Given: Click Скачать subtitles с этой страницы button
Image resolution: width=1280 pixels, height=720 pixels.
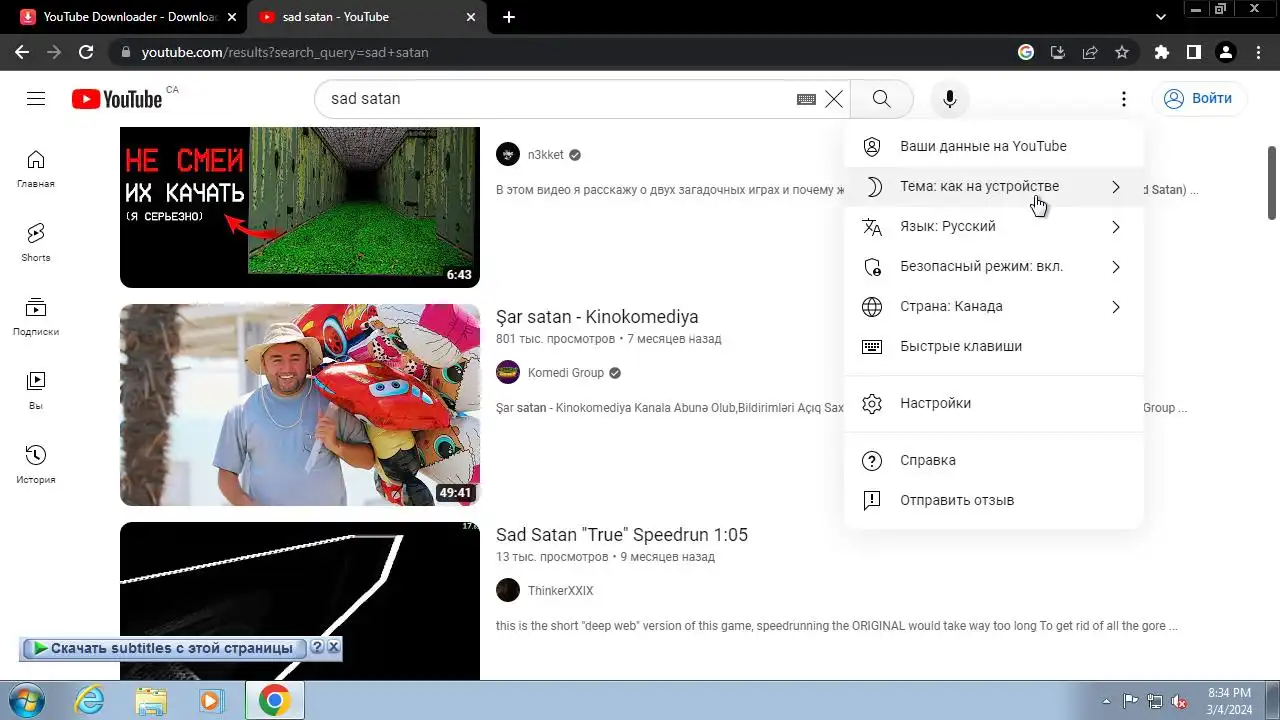Looking at the screenshot, I should [163, 648].
